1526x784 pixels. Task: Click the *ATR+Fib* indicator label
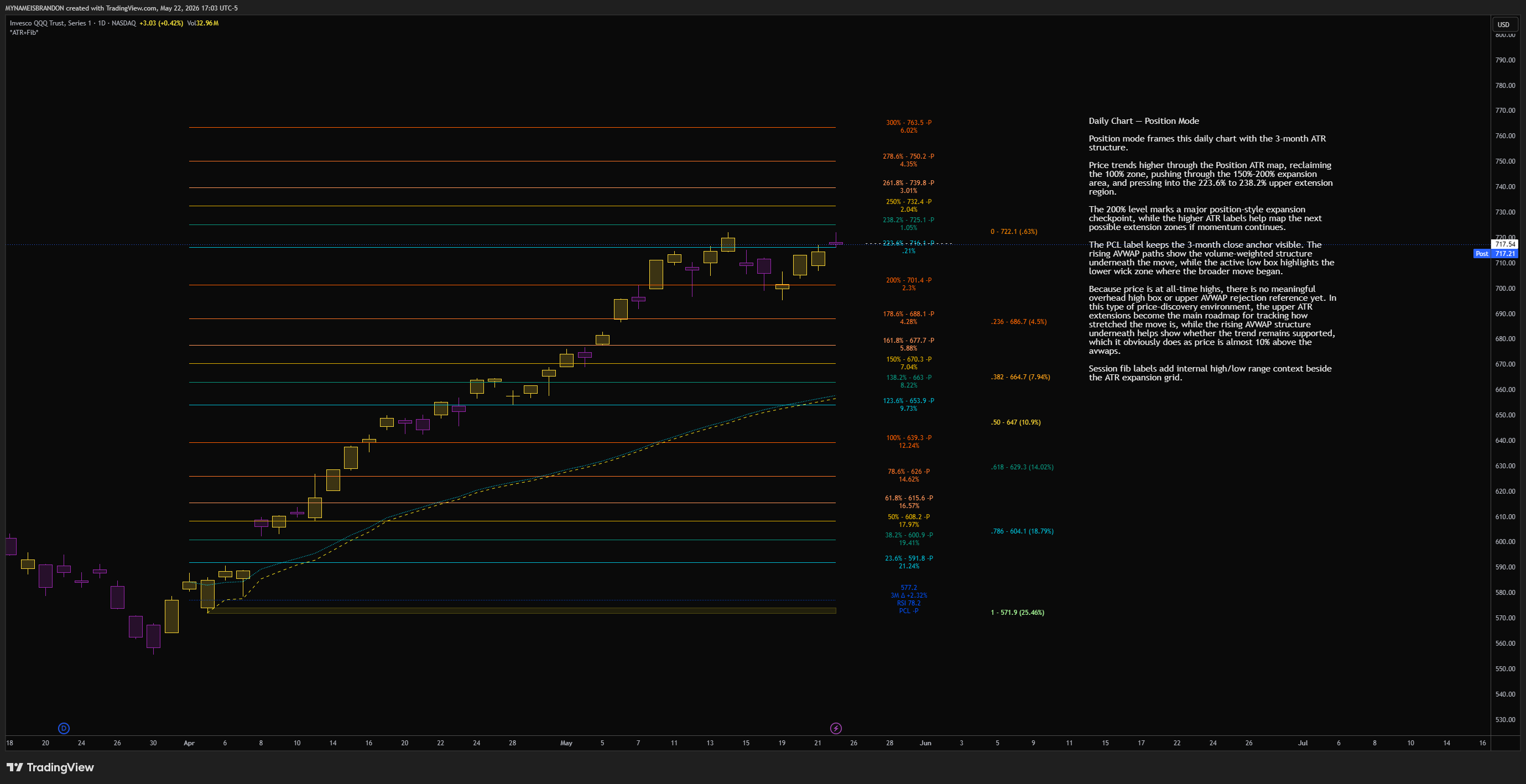click(x=24, y=33)
